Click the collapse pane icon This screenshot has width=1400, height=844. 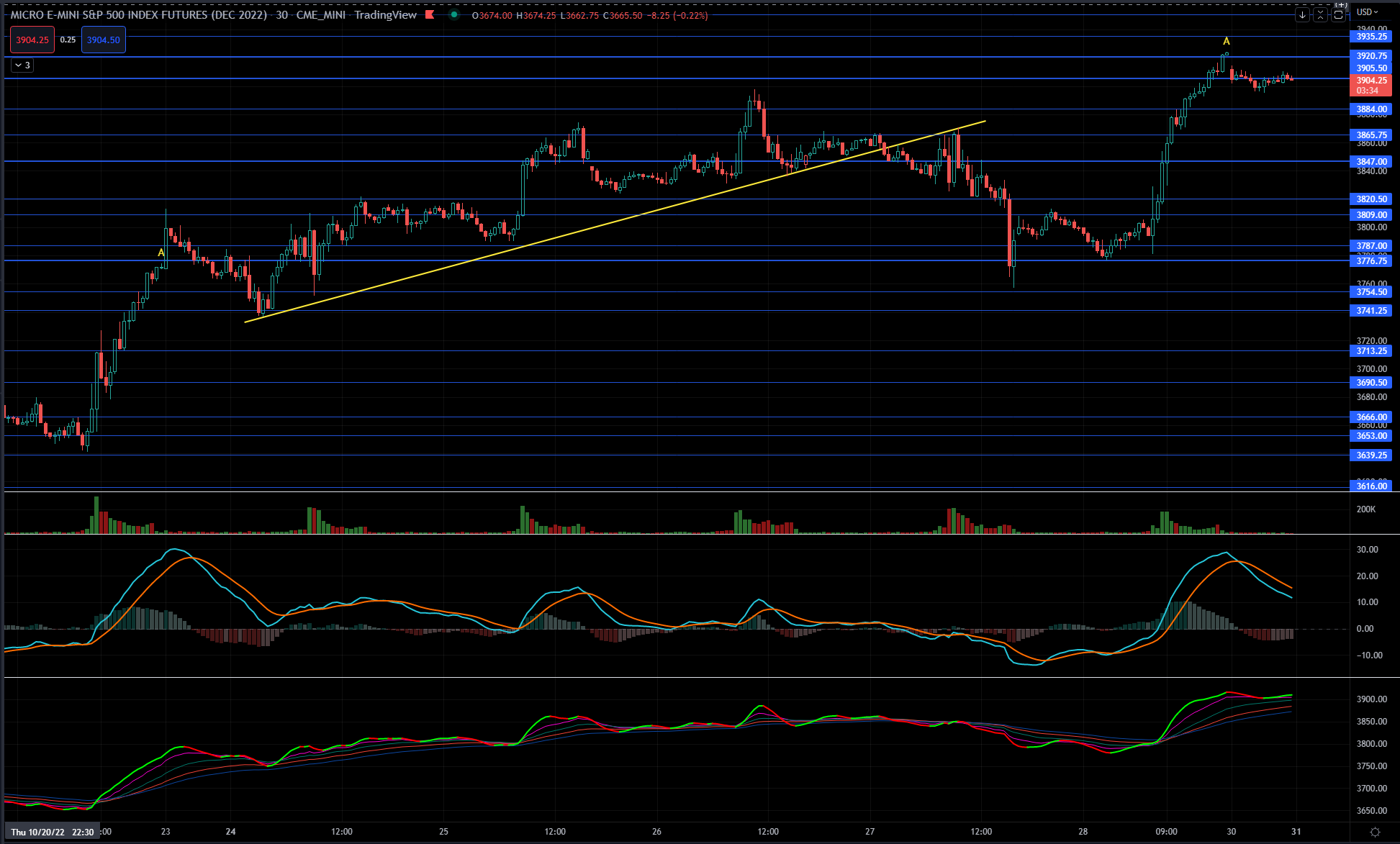pyautogui.click(x=1320, y=14)
